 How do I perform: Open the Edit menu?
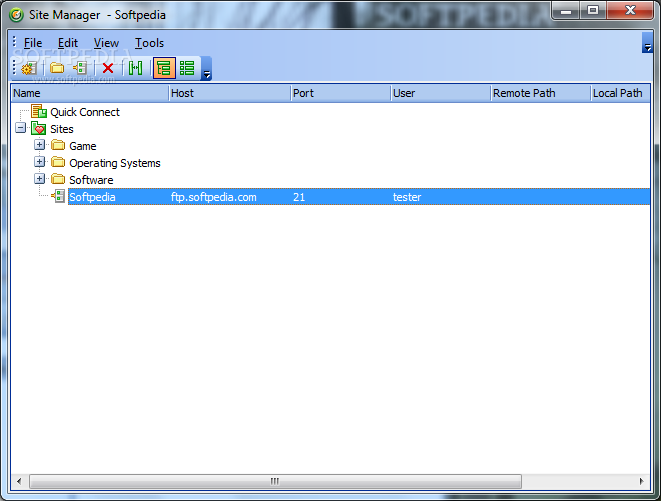click(x=68, y=43)
